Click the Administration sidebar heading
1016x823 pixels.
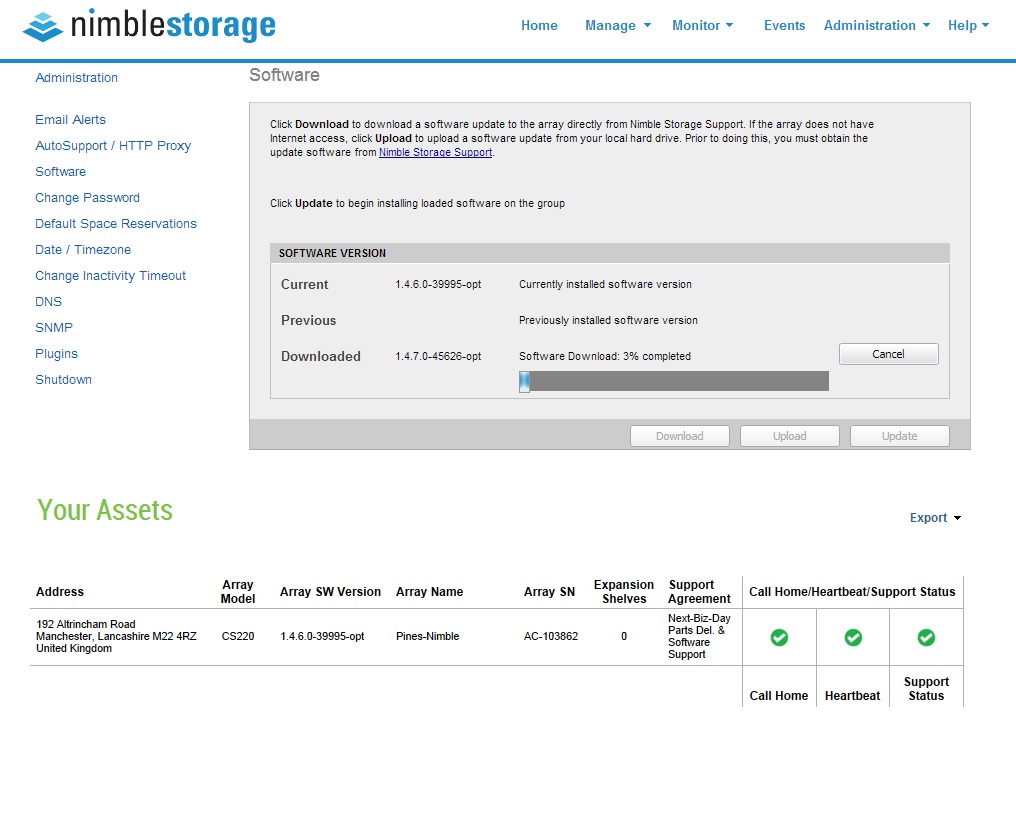pos(76,78)
